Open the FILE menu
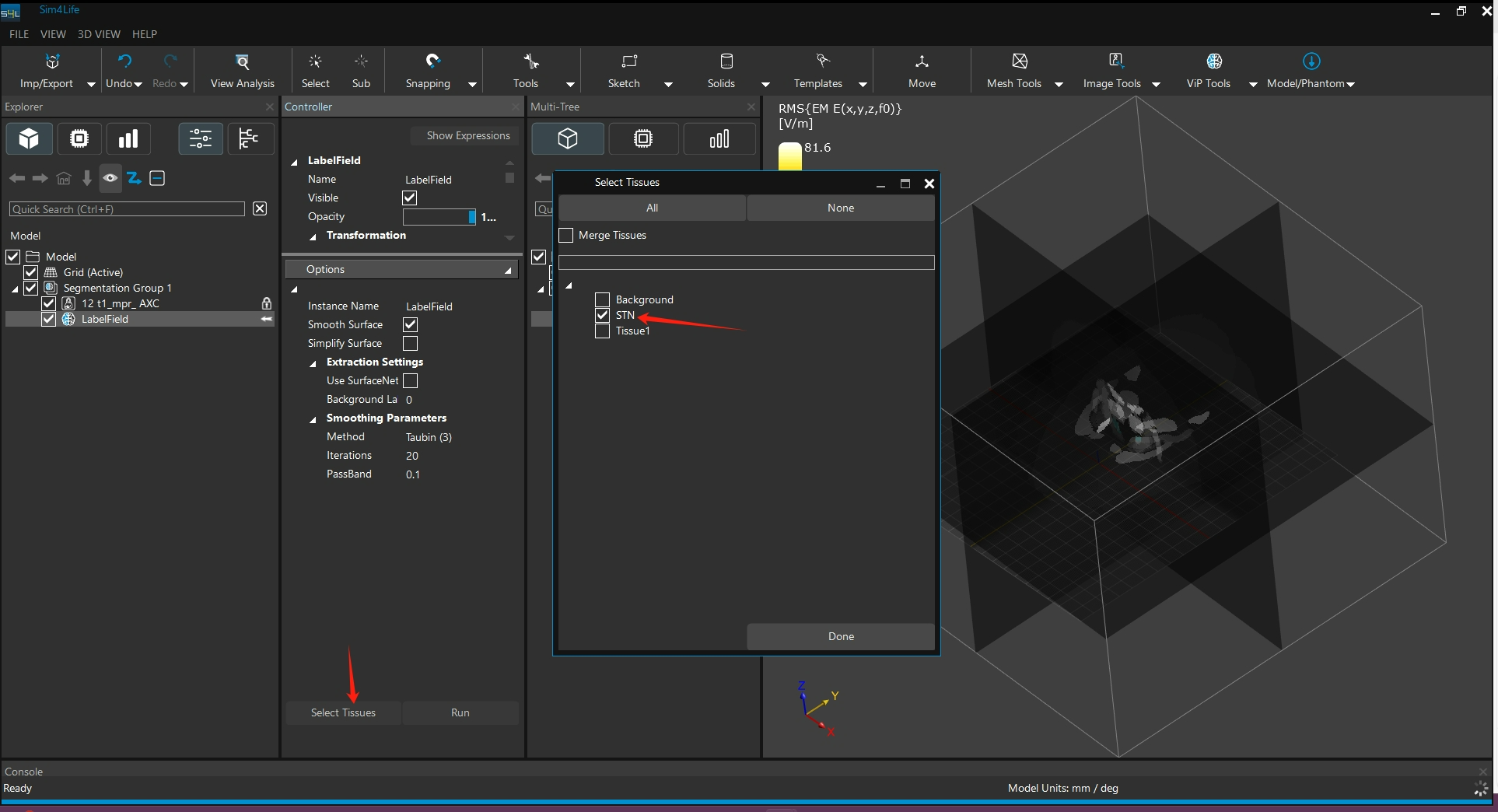 tap(19, 34)
